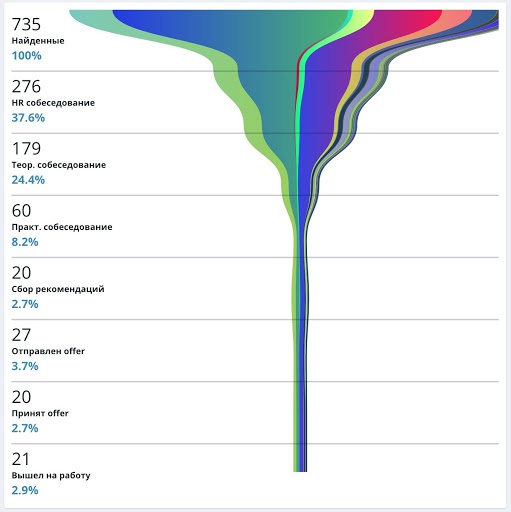
Task: Open the HR собеседование stage
Action: click(x=53, y=103)
